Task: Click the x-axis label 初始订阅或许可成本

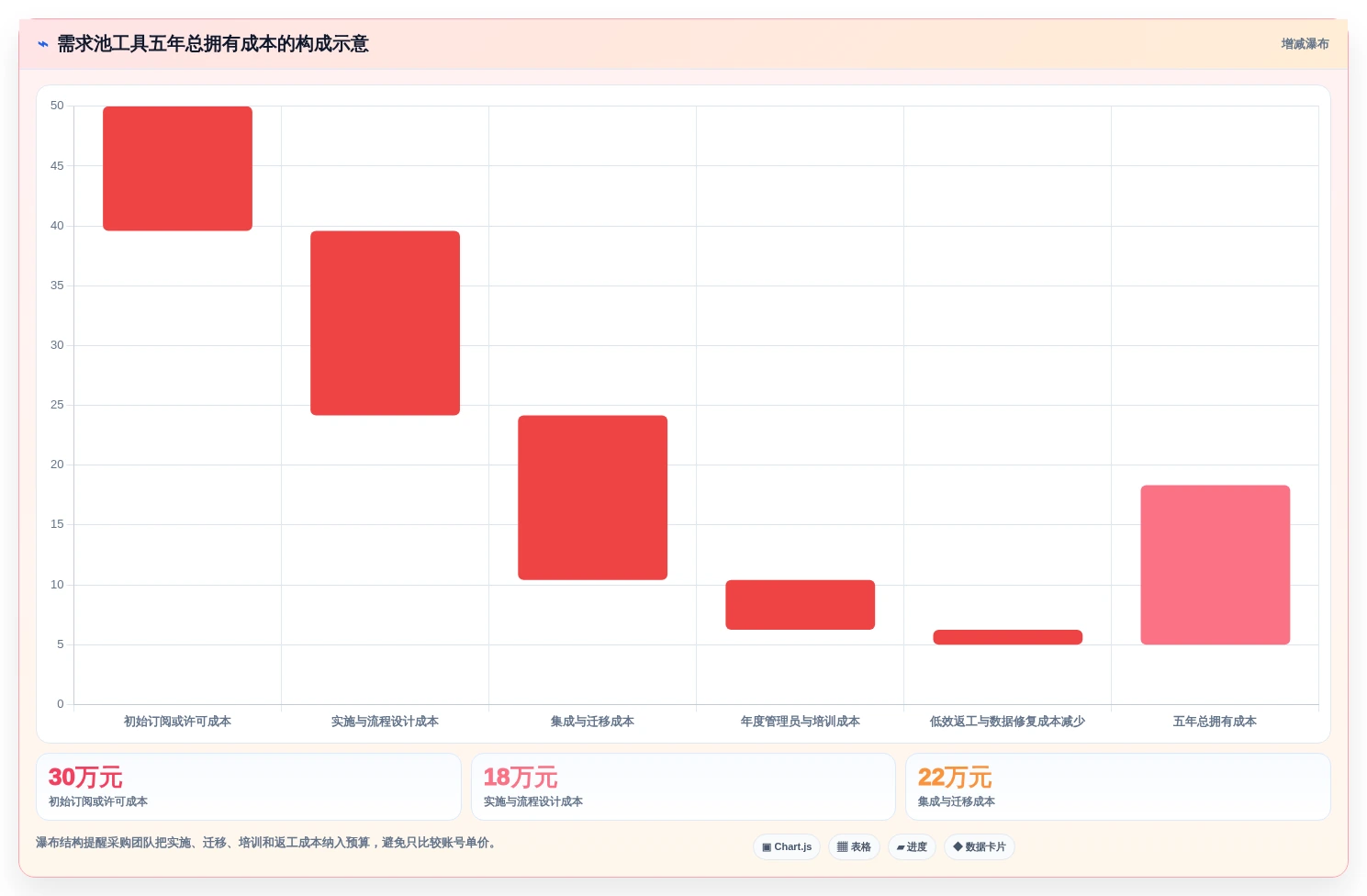Action: pos(177,722)
